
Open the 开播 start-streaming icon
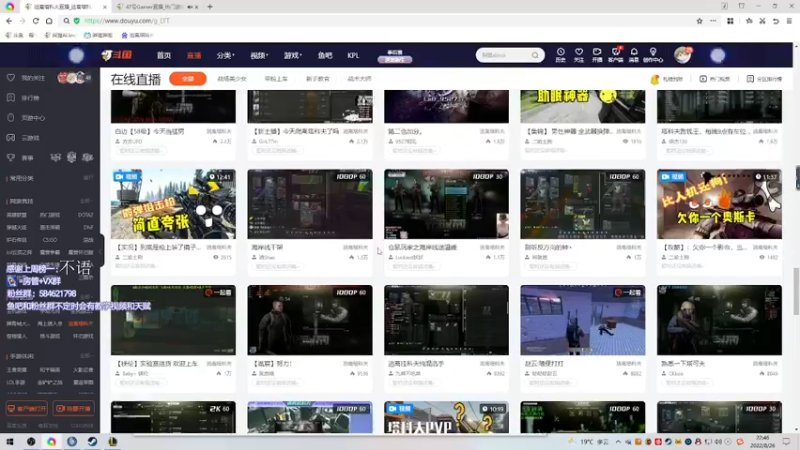(597, 55)
